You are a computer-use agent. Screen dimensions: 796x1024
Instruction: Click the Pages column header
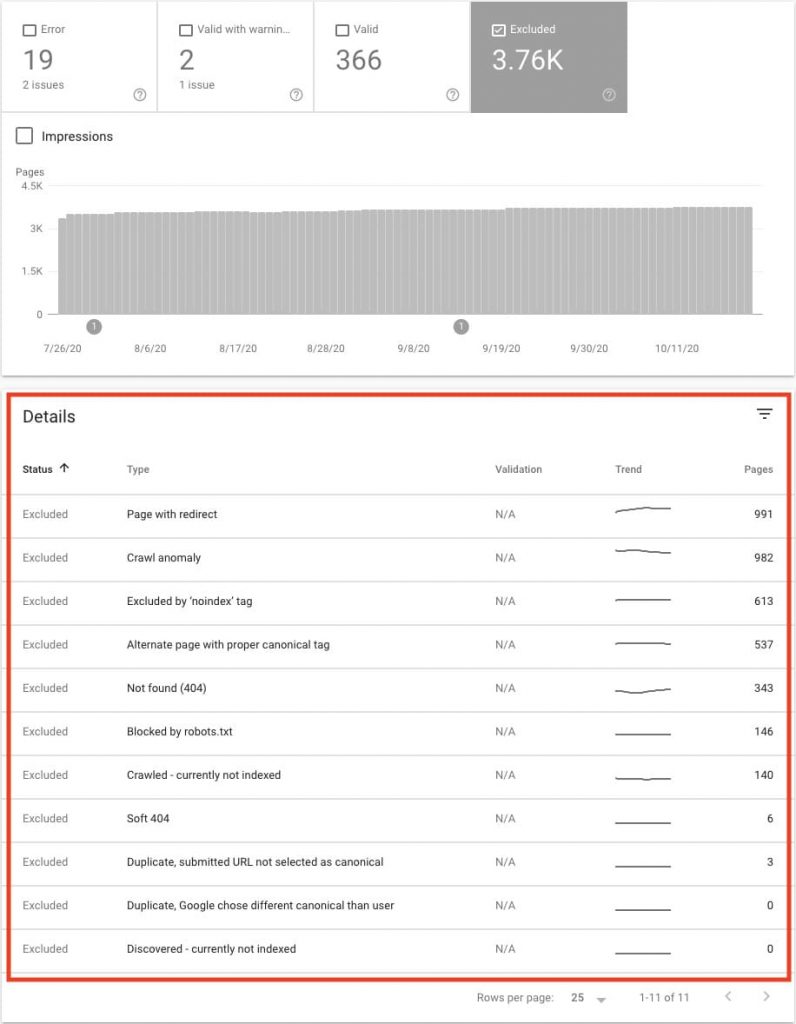(x=758, y=469)
